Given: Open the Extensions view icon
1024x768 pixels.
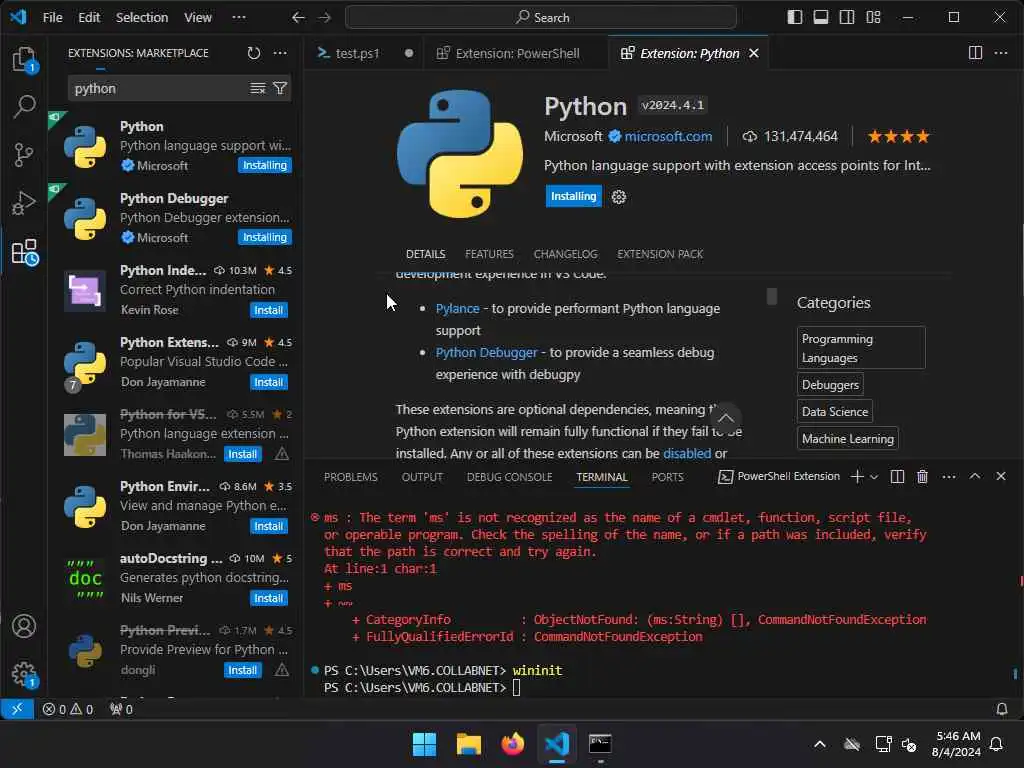Looking at the screenshot, I should click(x=25, y=252).
